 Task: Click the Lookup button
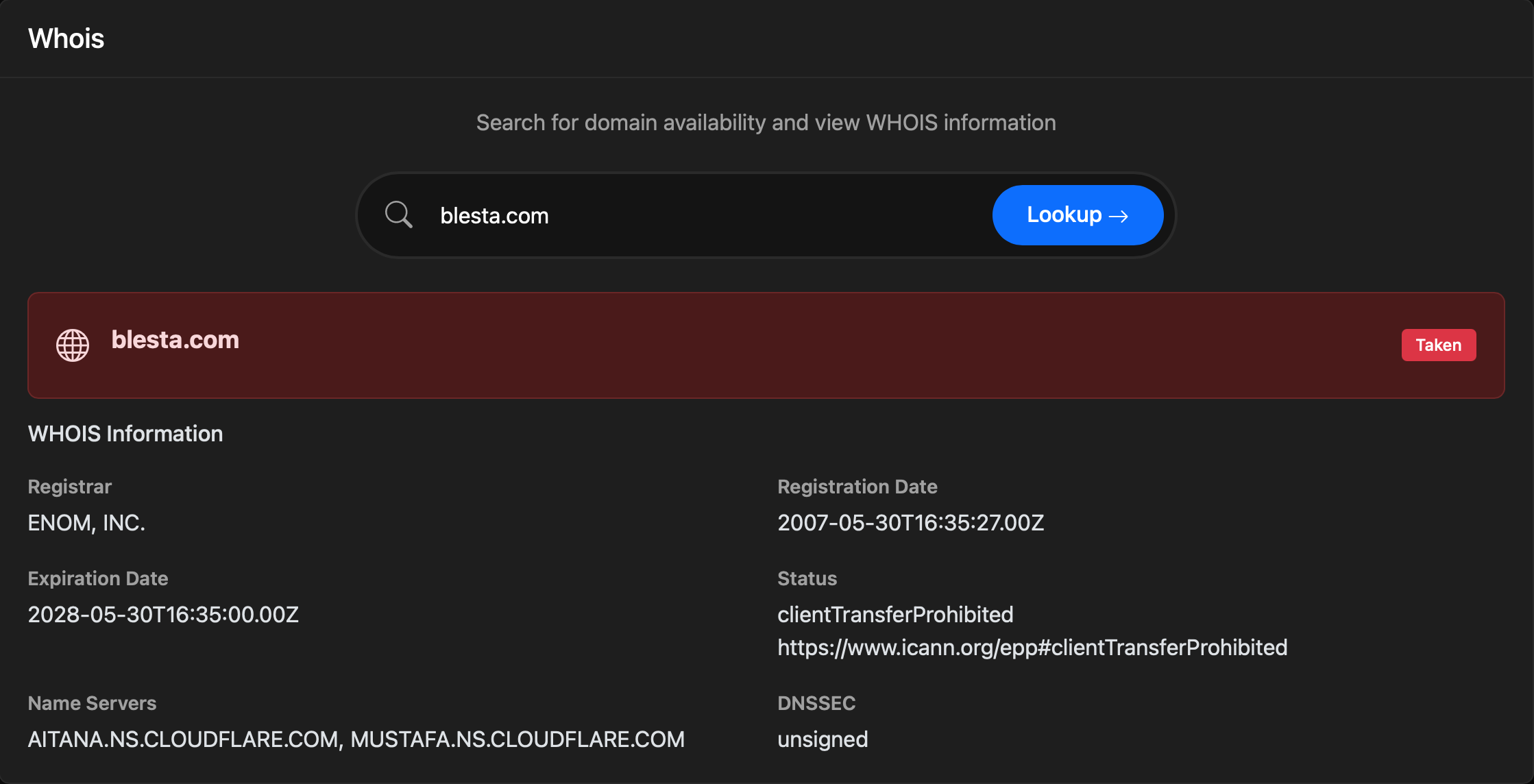[x=1078, y=215]
